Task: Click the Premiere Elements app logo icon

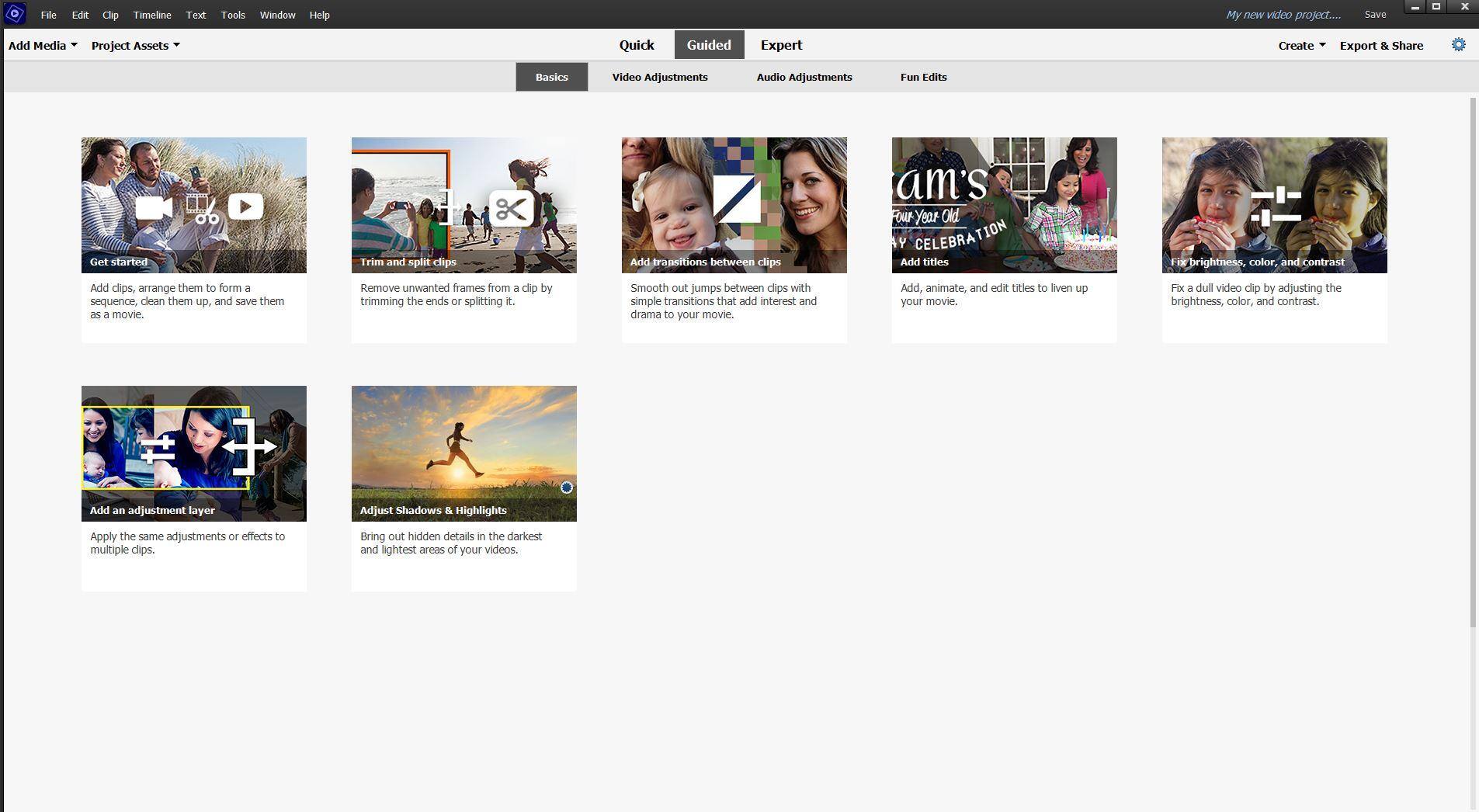Action: click(x=15, y=14)
